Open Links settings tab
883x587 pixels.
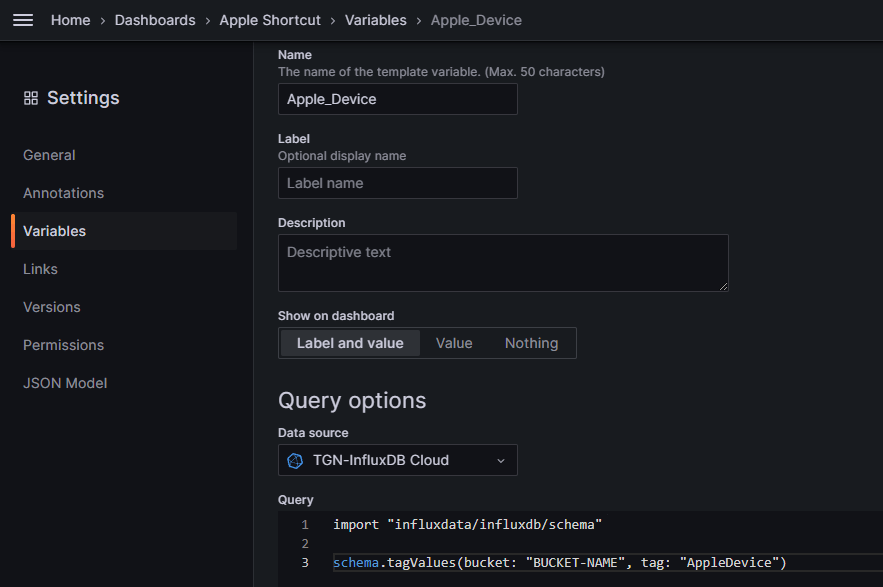point(40,269)
